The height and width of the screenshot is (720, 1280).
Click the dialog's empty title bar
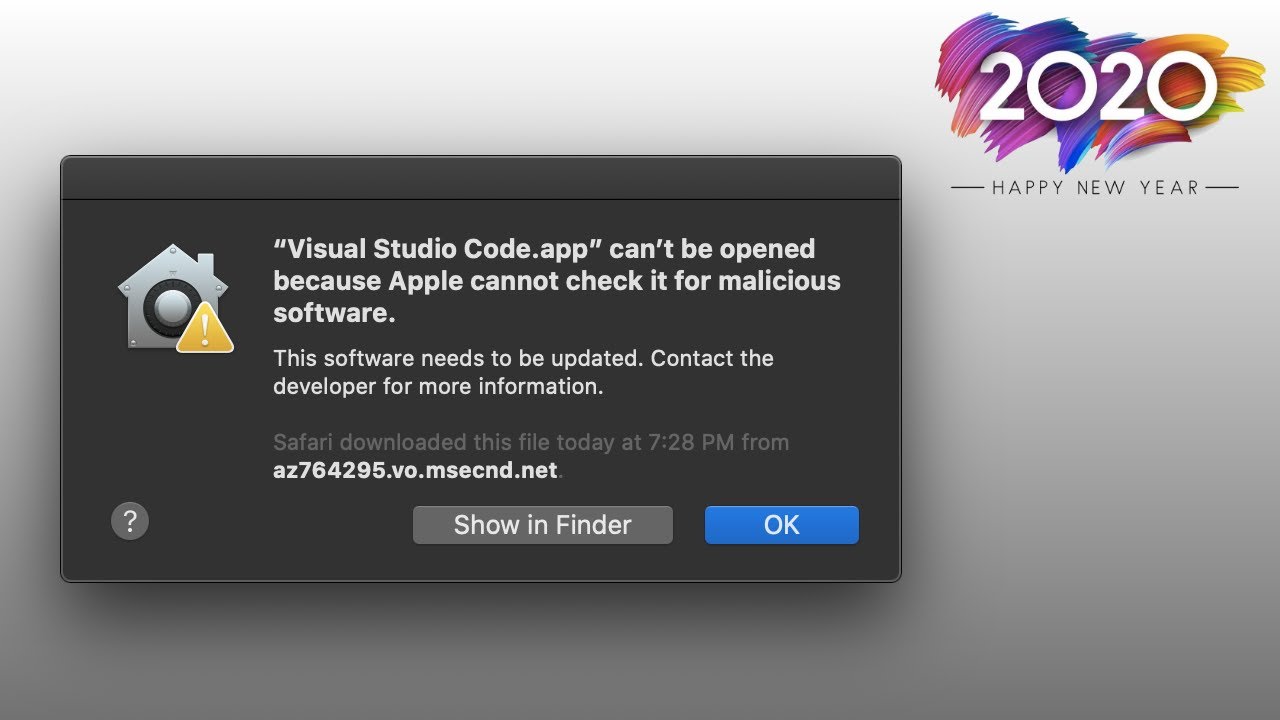480,178
